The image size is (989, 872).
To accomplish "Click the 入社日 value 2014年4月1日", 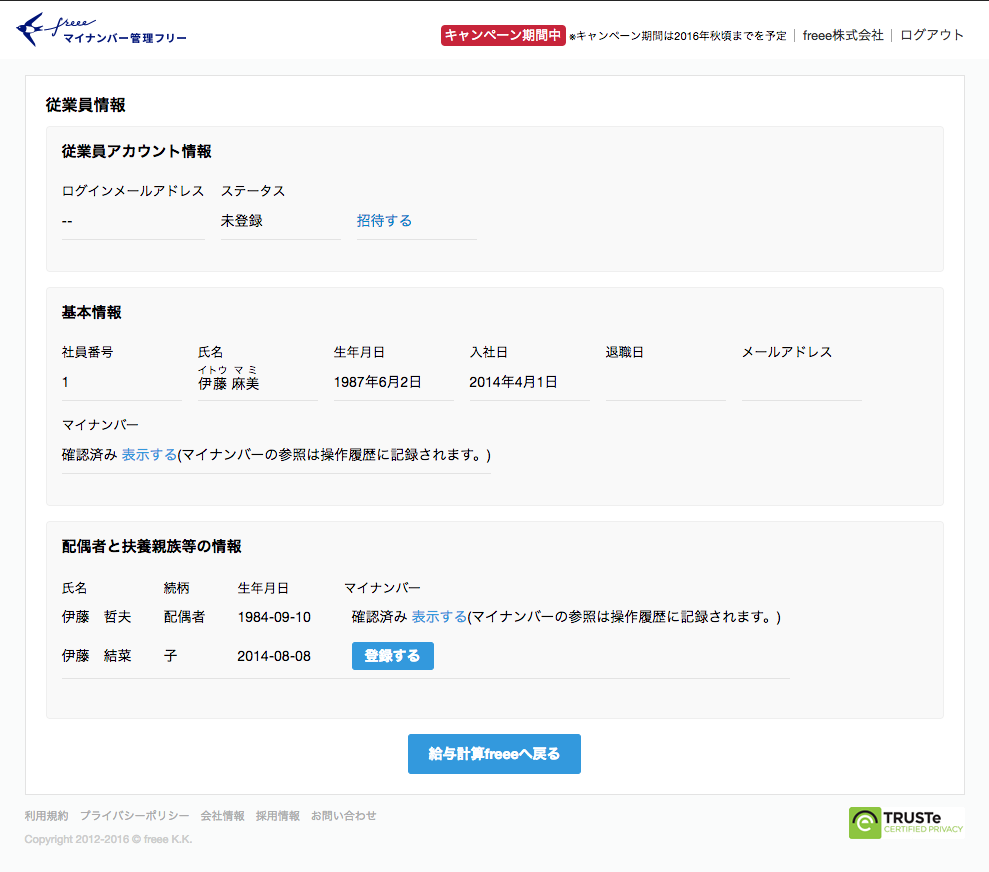I will tap(513, 382).
